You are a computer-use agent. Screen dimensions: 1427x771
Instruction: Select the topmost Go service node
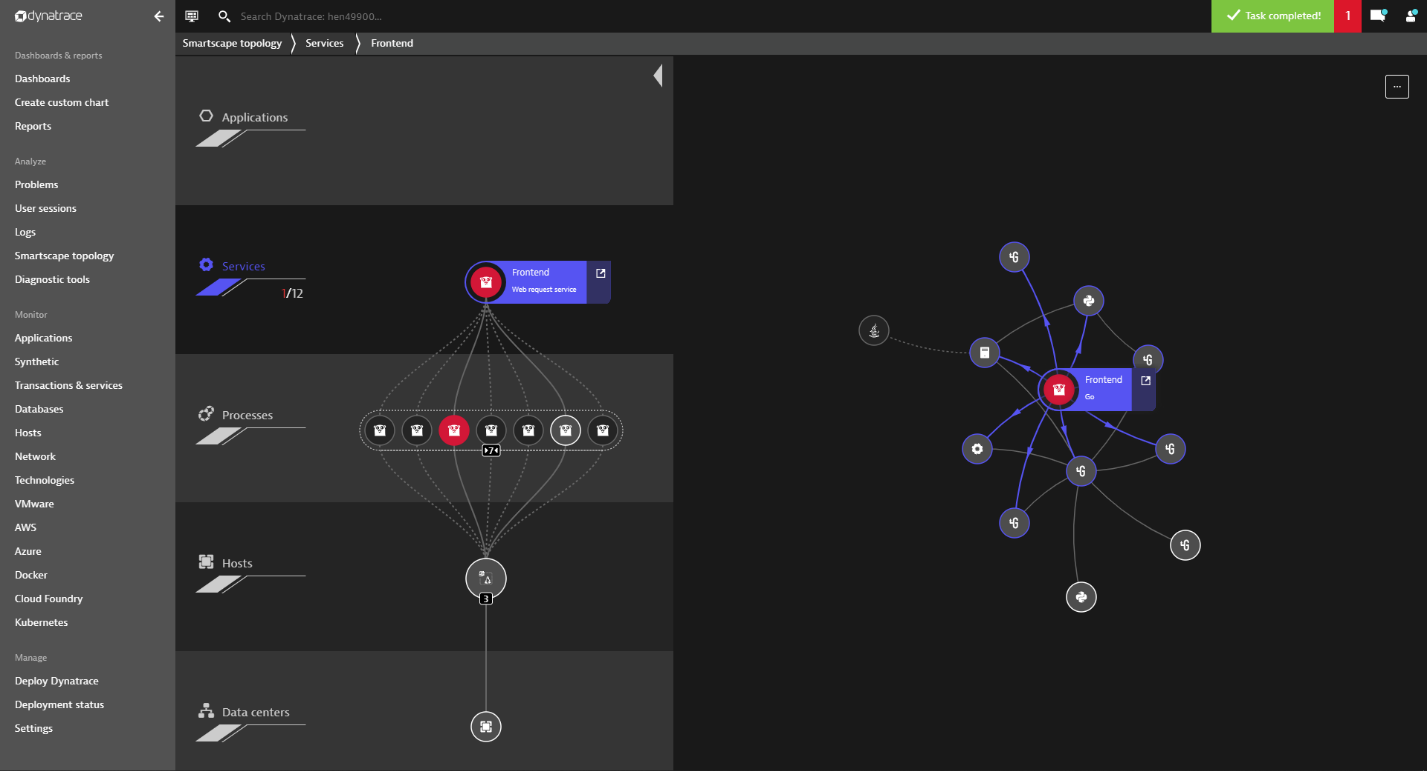point(1014,257)
